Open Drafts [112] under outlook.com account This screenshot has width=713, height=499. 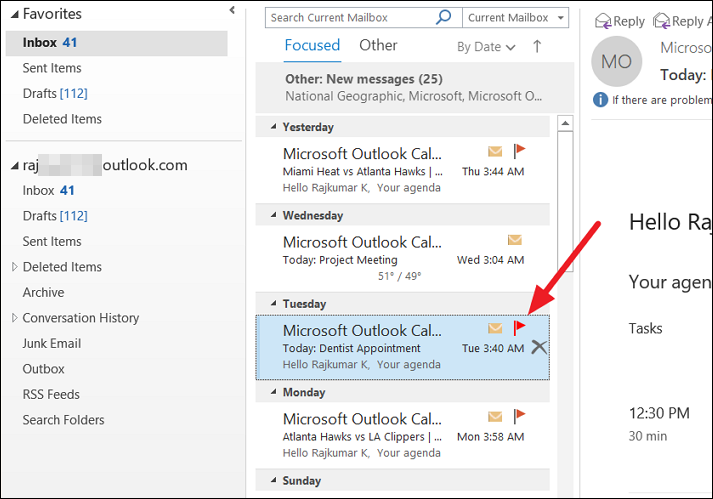[55, 216]
